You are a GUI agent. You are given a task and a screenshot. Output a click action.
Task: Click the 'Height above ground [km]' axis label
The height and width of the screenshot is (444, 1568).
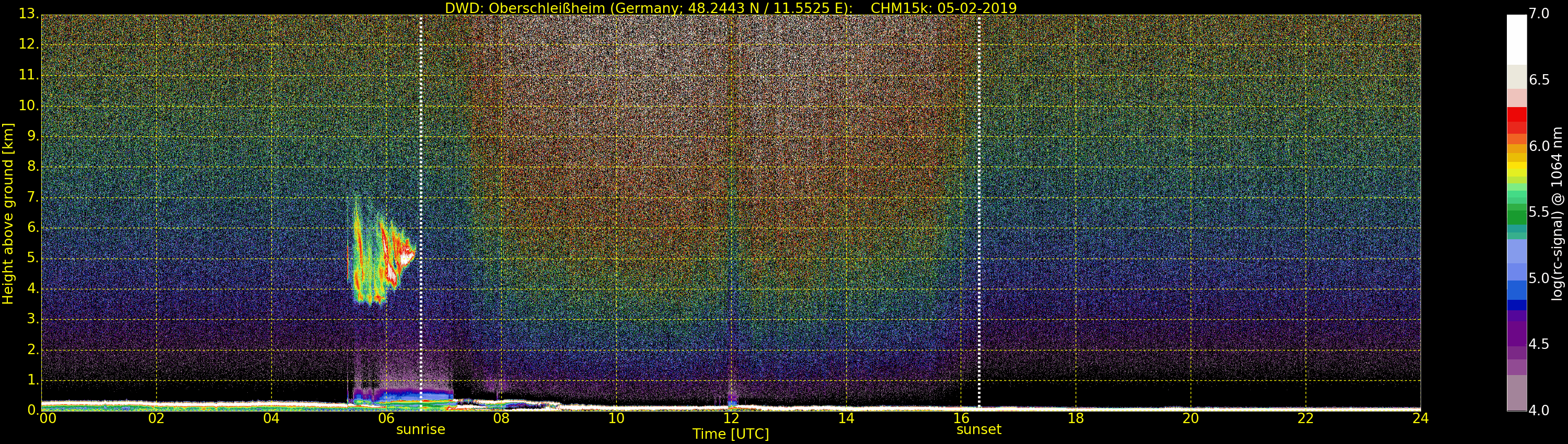8,213
